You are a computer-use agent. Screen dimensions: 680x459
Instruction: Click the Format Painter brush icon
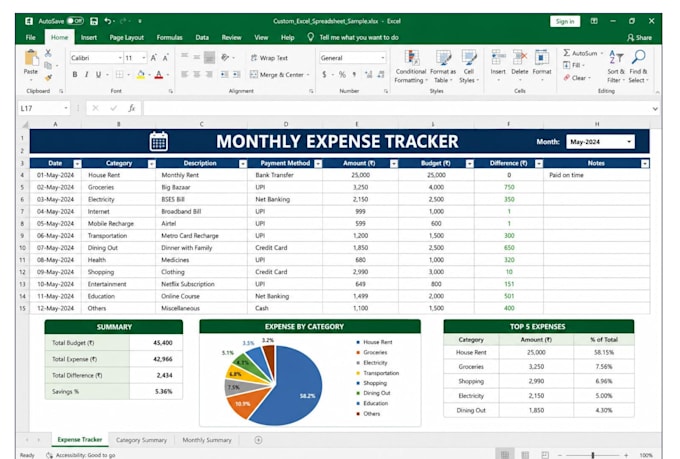pyautogui.click(x=48, y=78)
